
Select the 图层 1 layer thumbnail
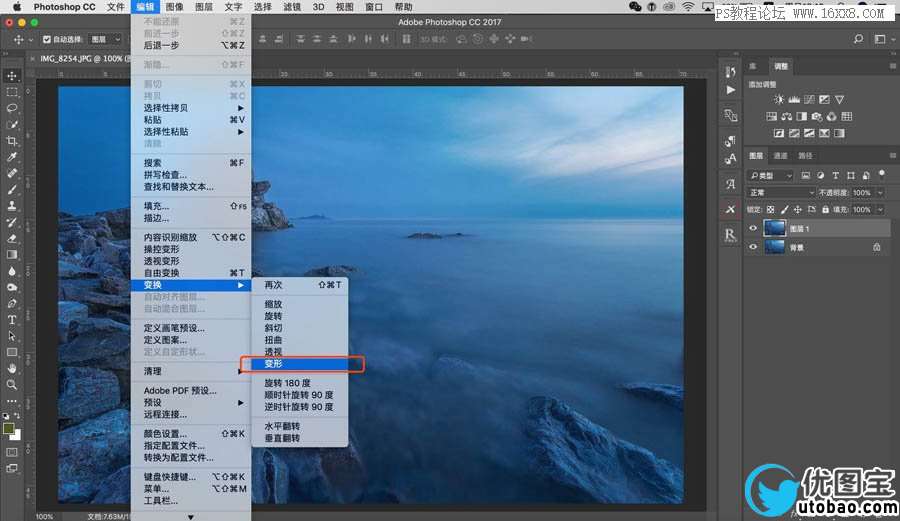774,228
